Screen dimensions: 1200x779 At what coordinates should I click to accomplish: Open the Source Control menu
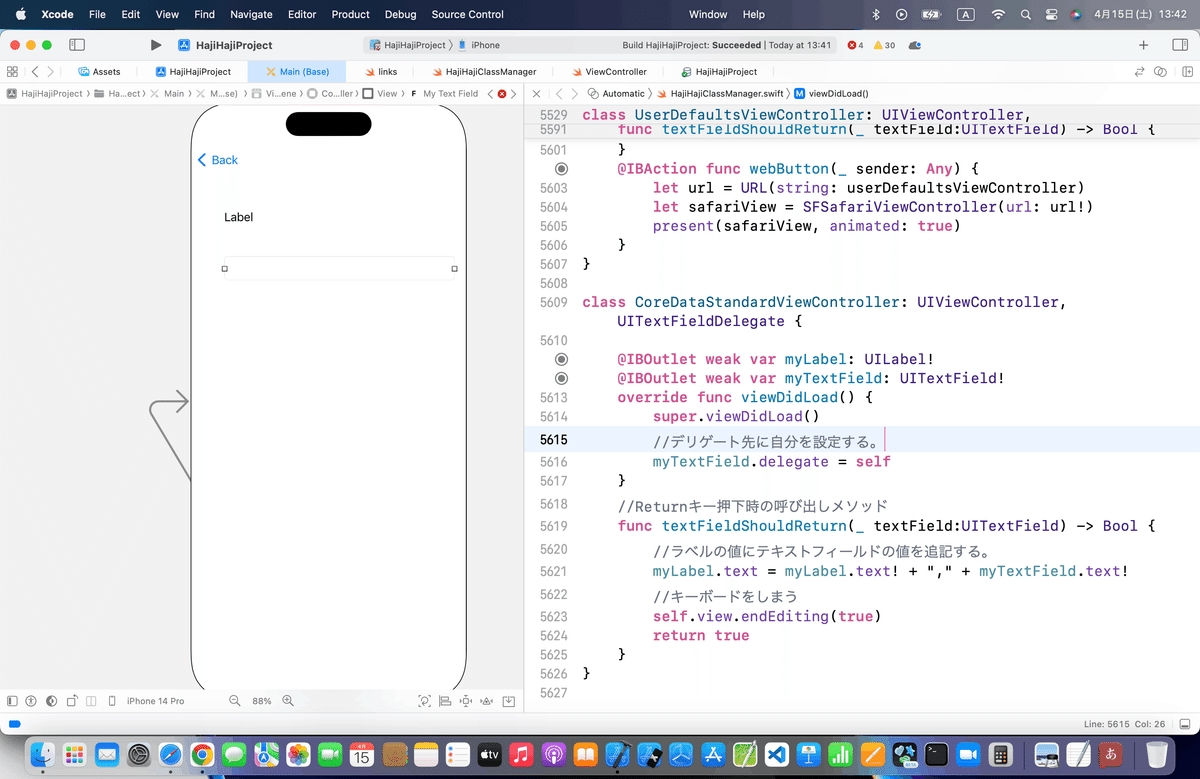pyautogui.click(x=468, y=14)
